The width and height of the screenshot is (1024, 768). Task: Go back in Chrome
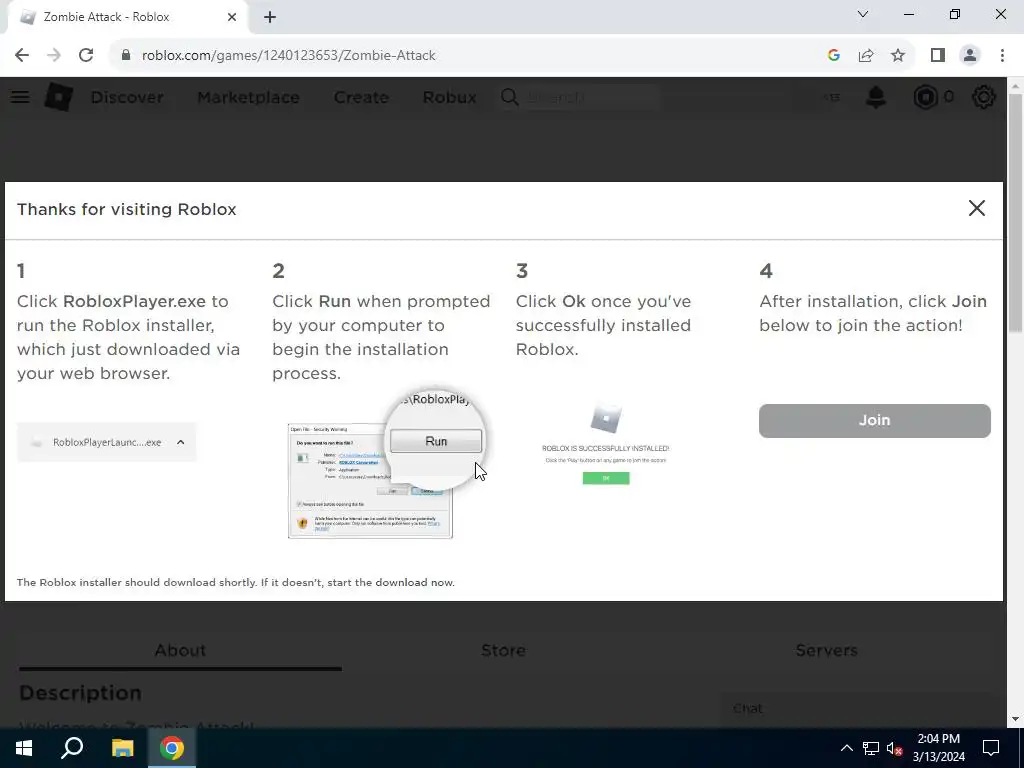(x=22, y=56)
